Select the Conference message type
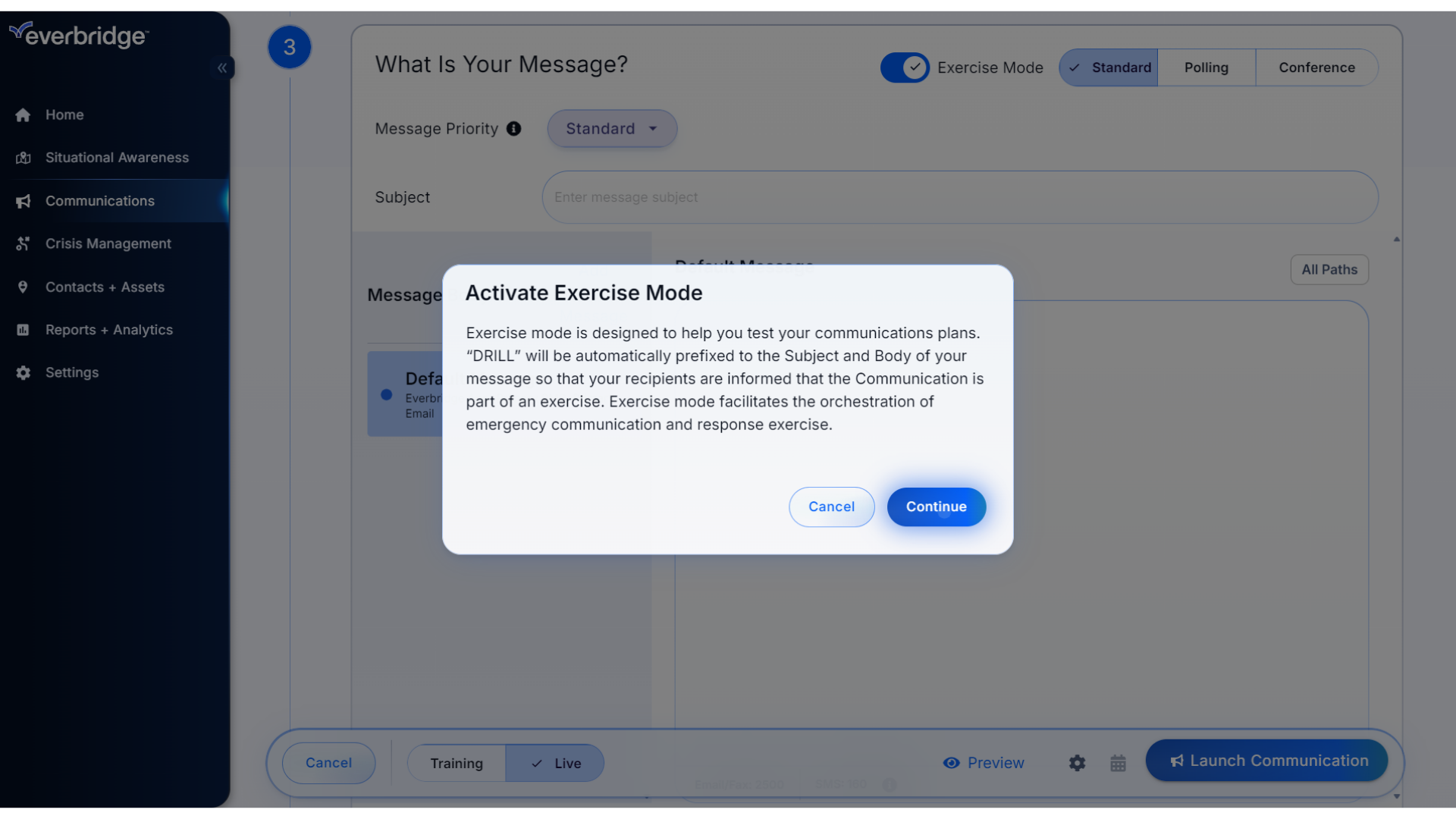 click(1317, 67)
